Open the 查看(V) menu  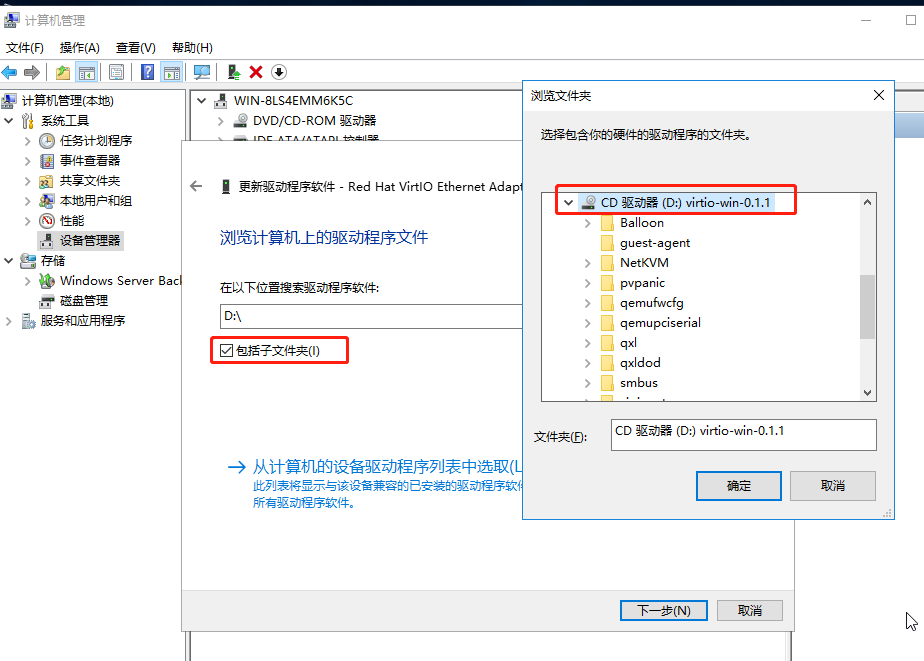click(x=136, y=48)
